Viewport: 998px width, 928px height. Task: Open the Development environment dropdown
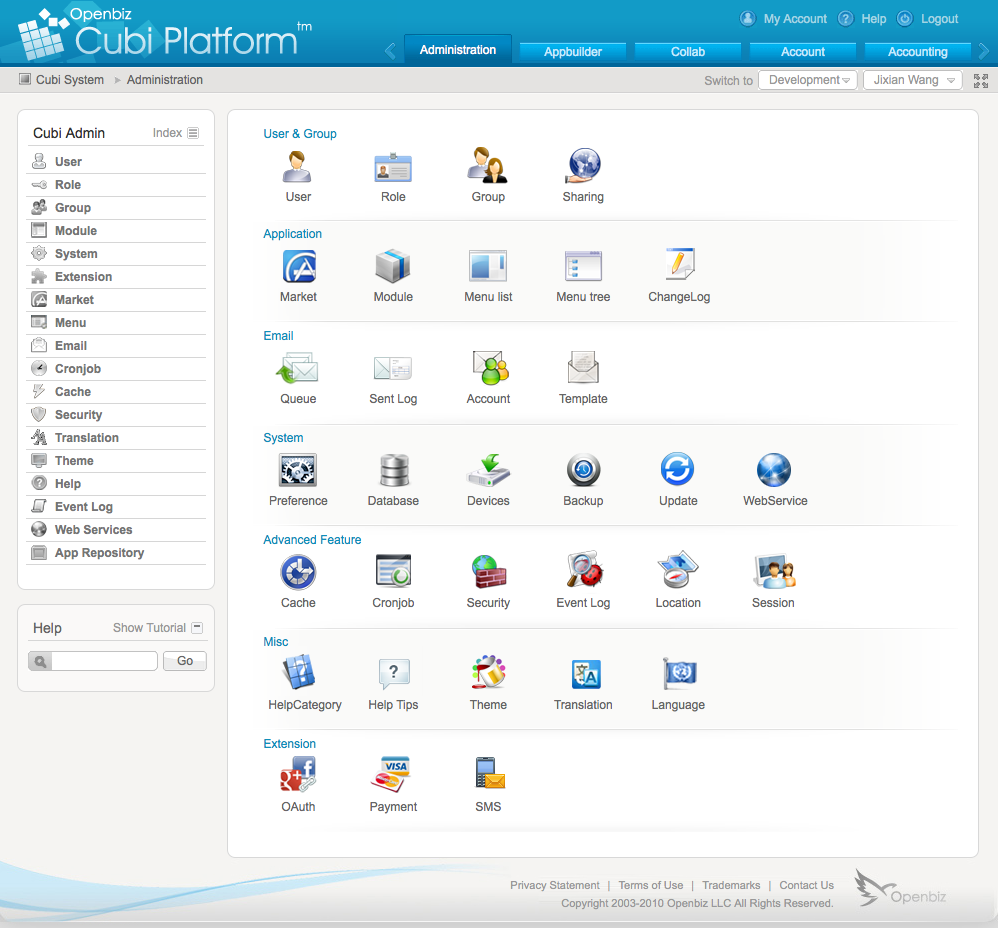[807, 80]
